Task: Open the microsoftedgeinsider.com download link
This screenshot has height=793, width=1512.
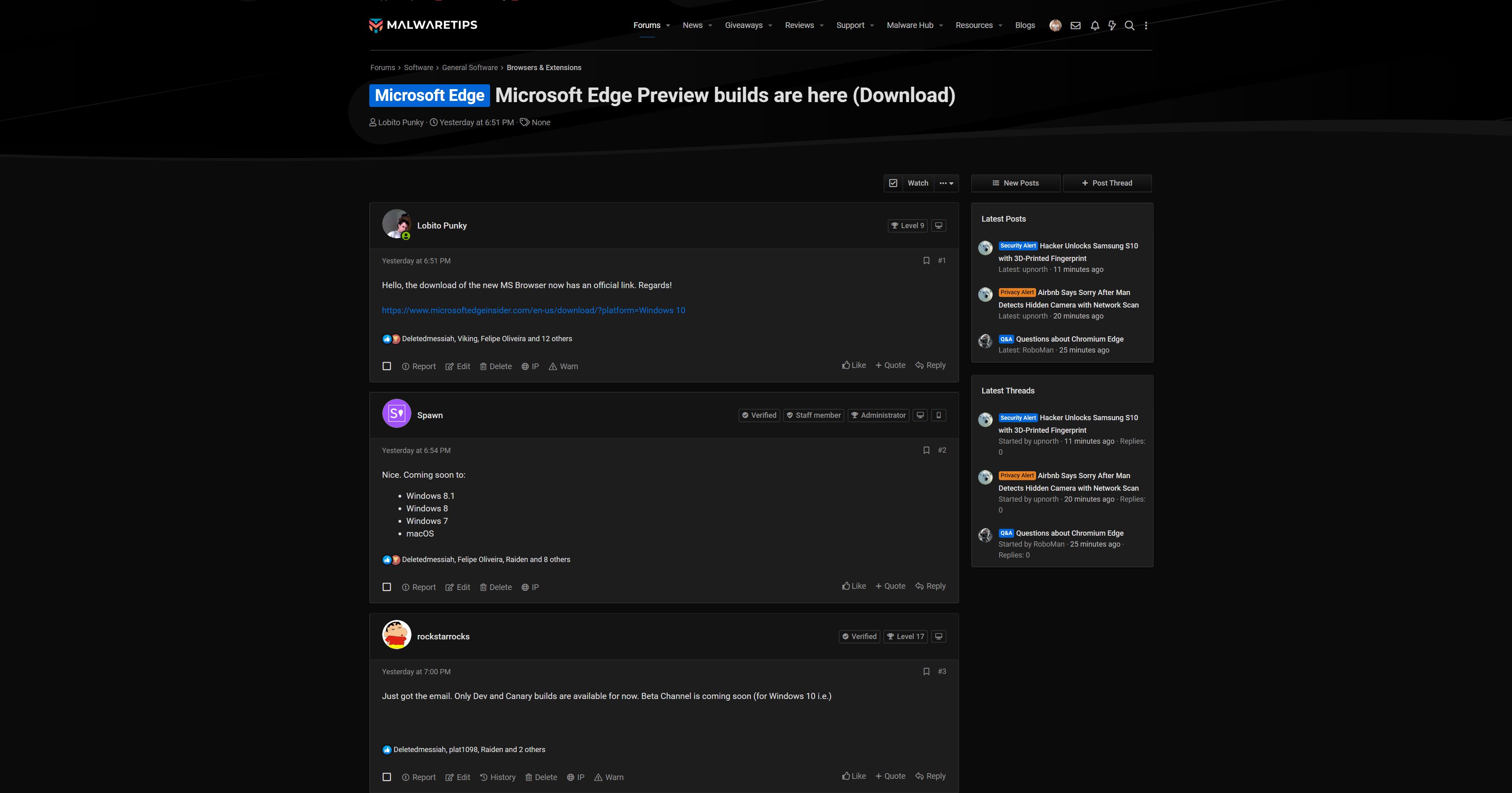Action: (x=533, y=310)
